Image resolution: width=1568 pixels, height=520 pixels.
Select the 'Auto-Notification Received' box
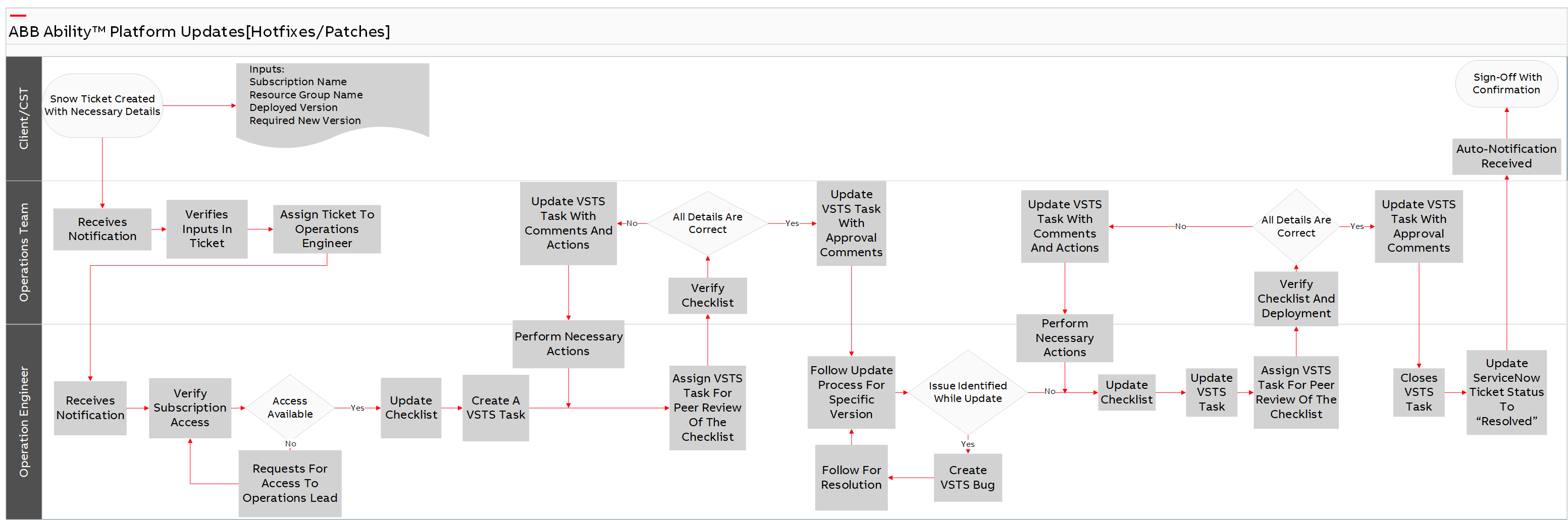(x=1506, y=156)
